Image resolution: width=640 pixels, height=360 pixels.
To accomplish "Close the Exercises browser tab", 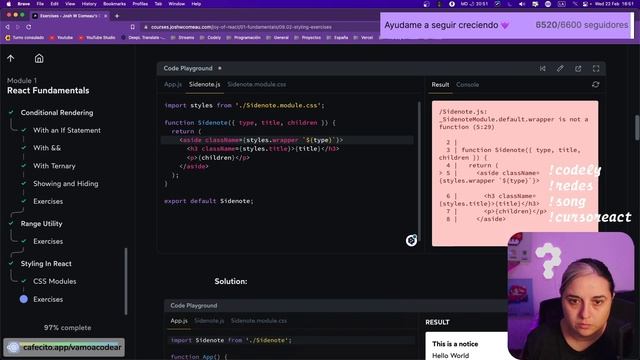I will [105, 16].
